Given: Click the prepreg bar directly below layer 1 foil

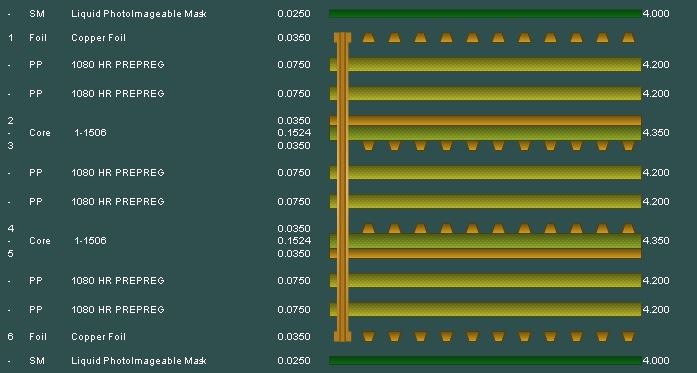Looking at the screenshot, I should pos(485,64).
